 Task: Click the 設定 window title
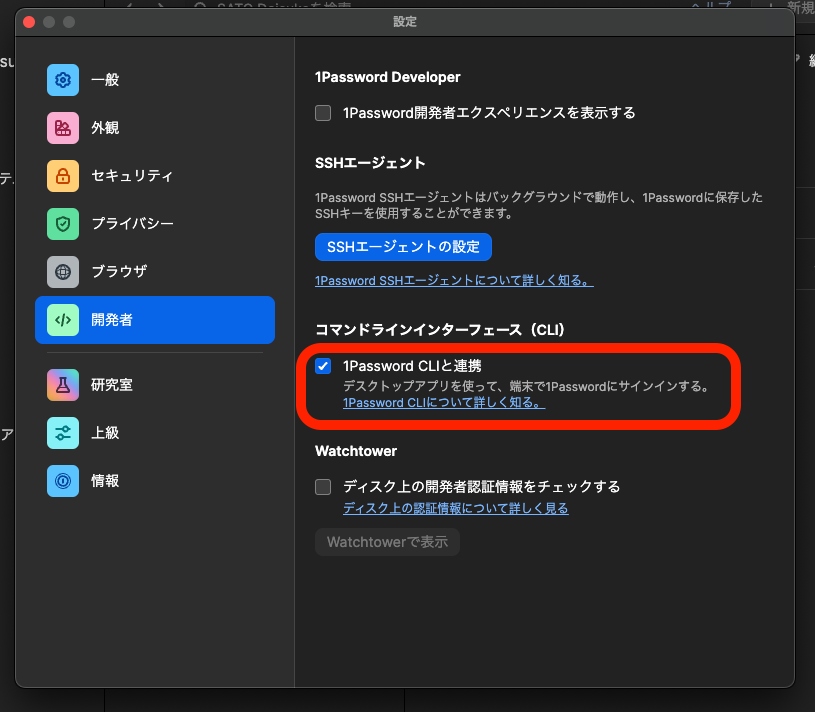(405, 22)
